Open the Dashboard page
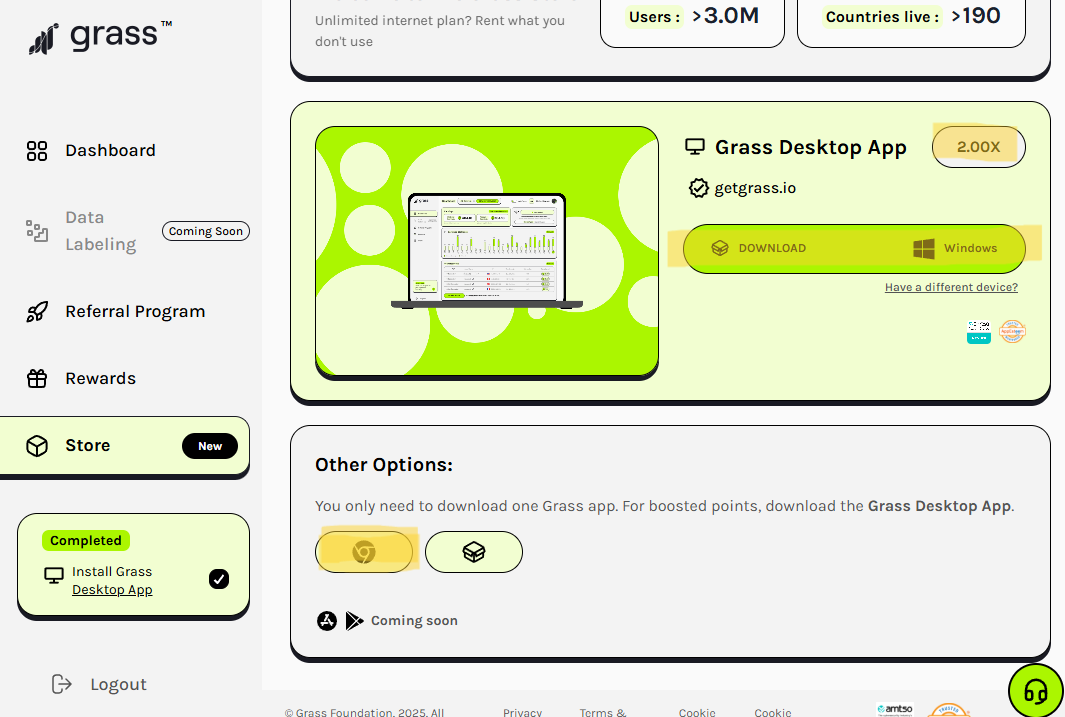The width and height of the screenshot is (1065, 717). click(91, 150)
